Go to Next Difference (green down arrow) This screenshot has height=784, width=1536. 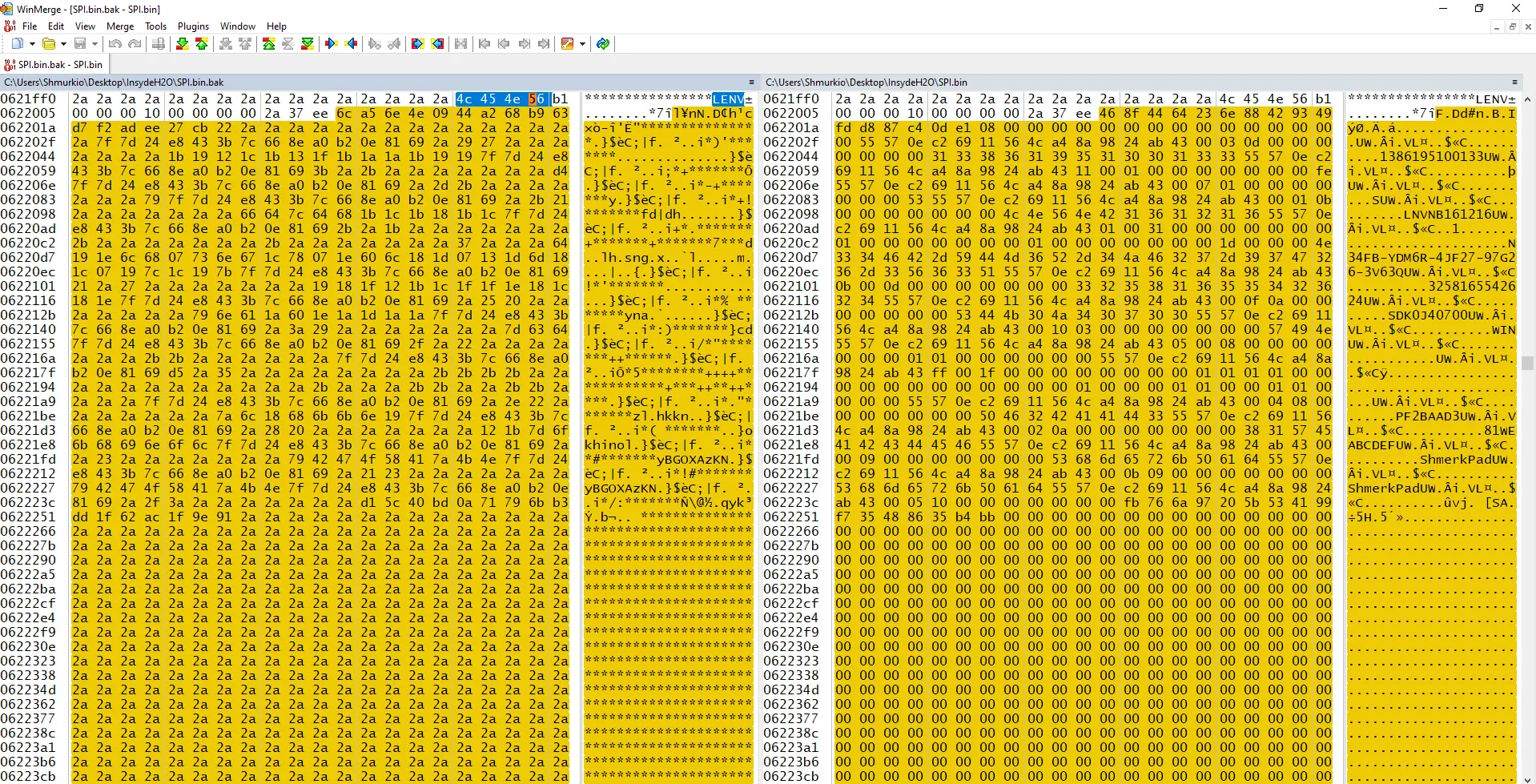pyautogui.click(x=183, y=44)
